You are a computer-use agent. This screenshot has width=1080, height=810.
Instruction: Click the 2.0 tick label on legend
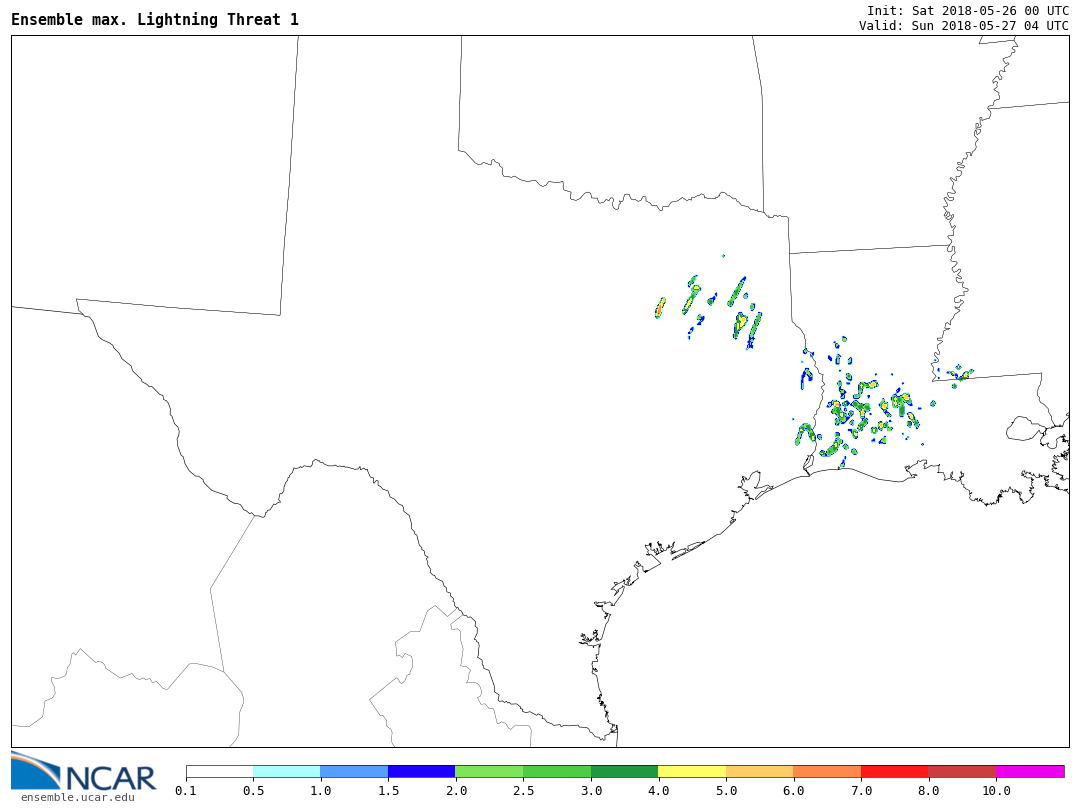coord(456,791)
